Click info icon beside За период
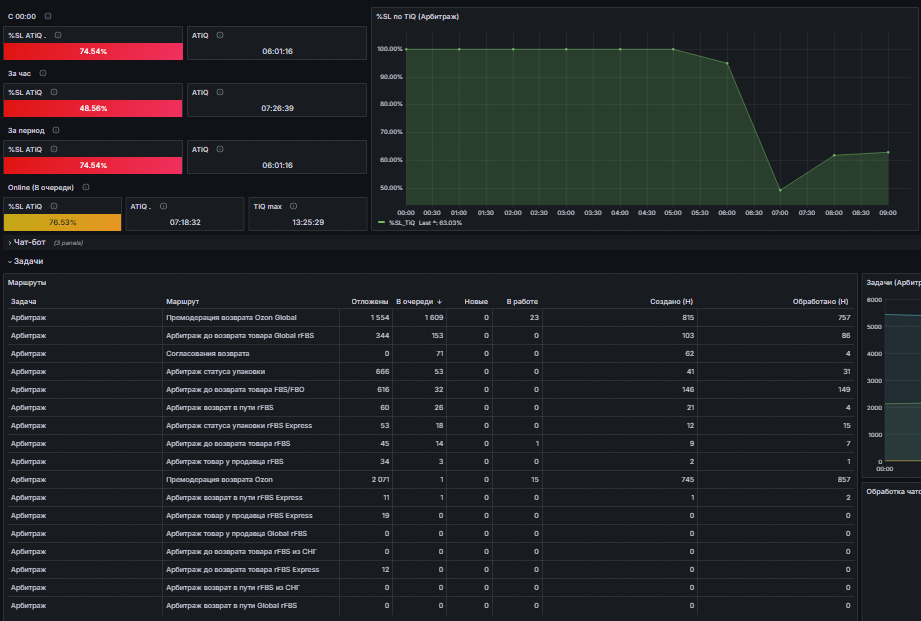This screenshot has height=621, width=921. (56, 130)
